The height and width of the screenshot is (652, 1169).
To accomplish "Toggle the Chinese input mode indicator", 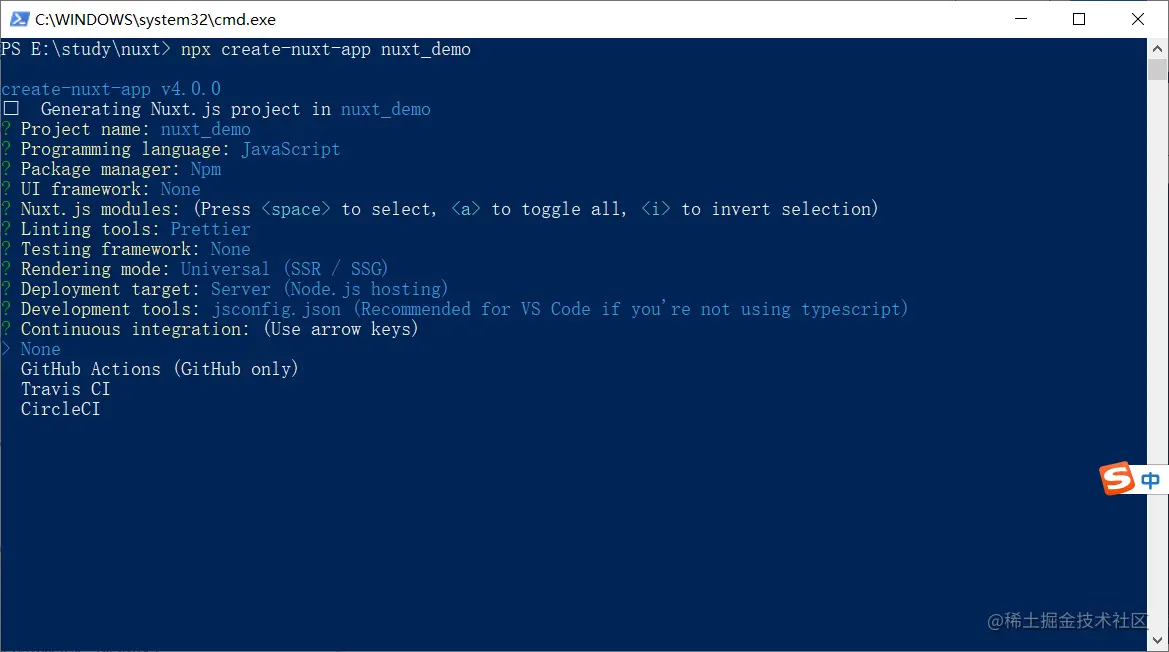I will click(x=1150, y=480).
